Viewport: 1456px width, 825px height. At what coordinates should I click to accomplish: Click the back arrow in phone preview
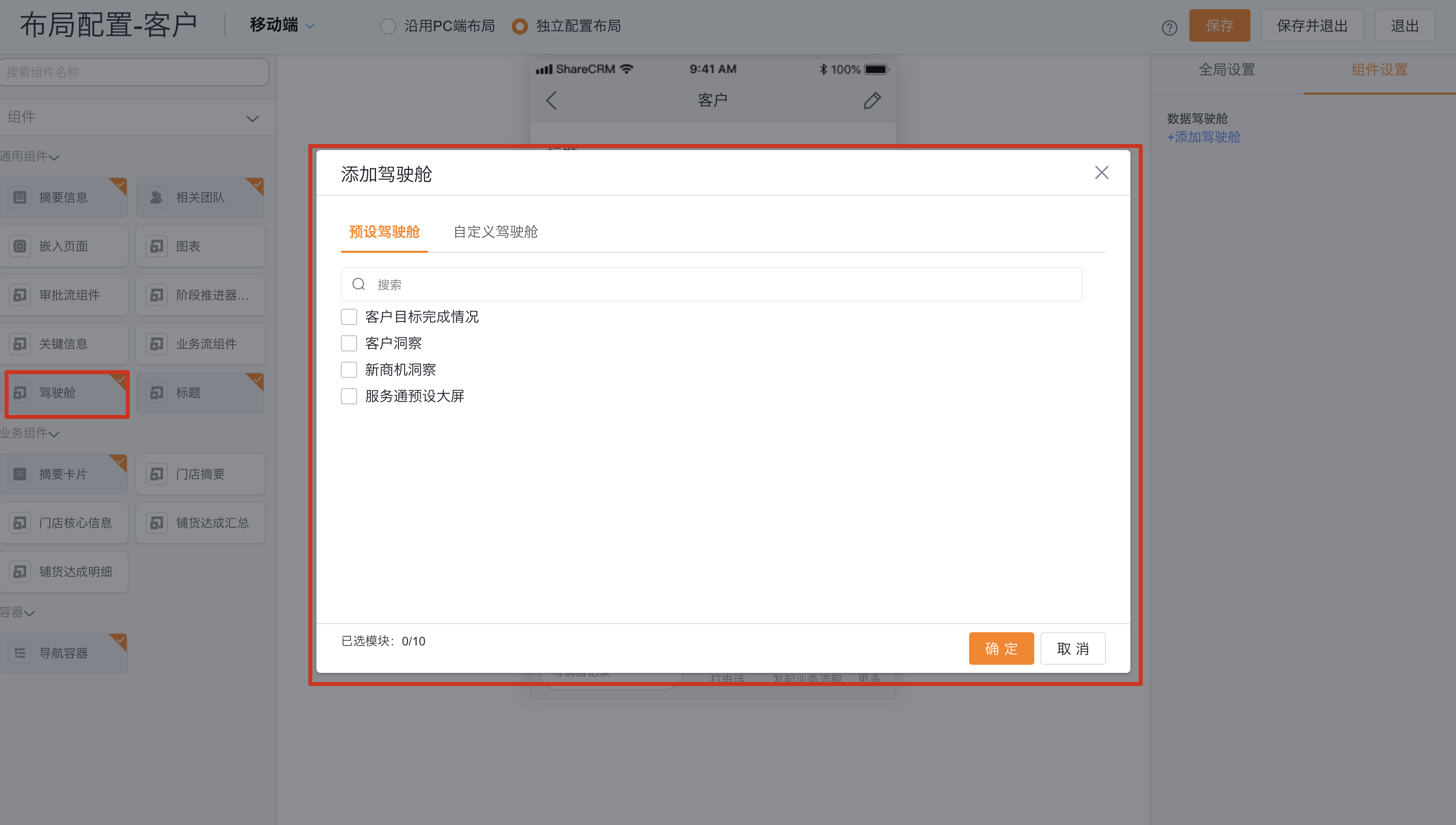[x=551, y=100]
